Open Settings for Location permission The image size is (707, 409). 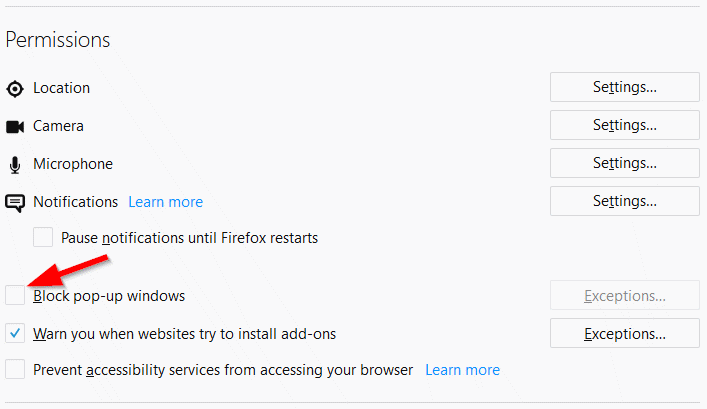624,87
